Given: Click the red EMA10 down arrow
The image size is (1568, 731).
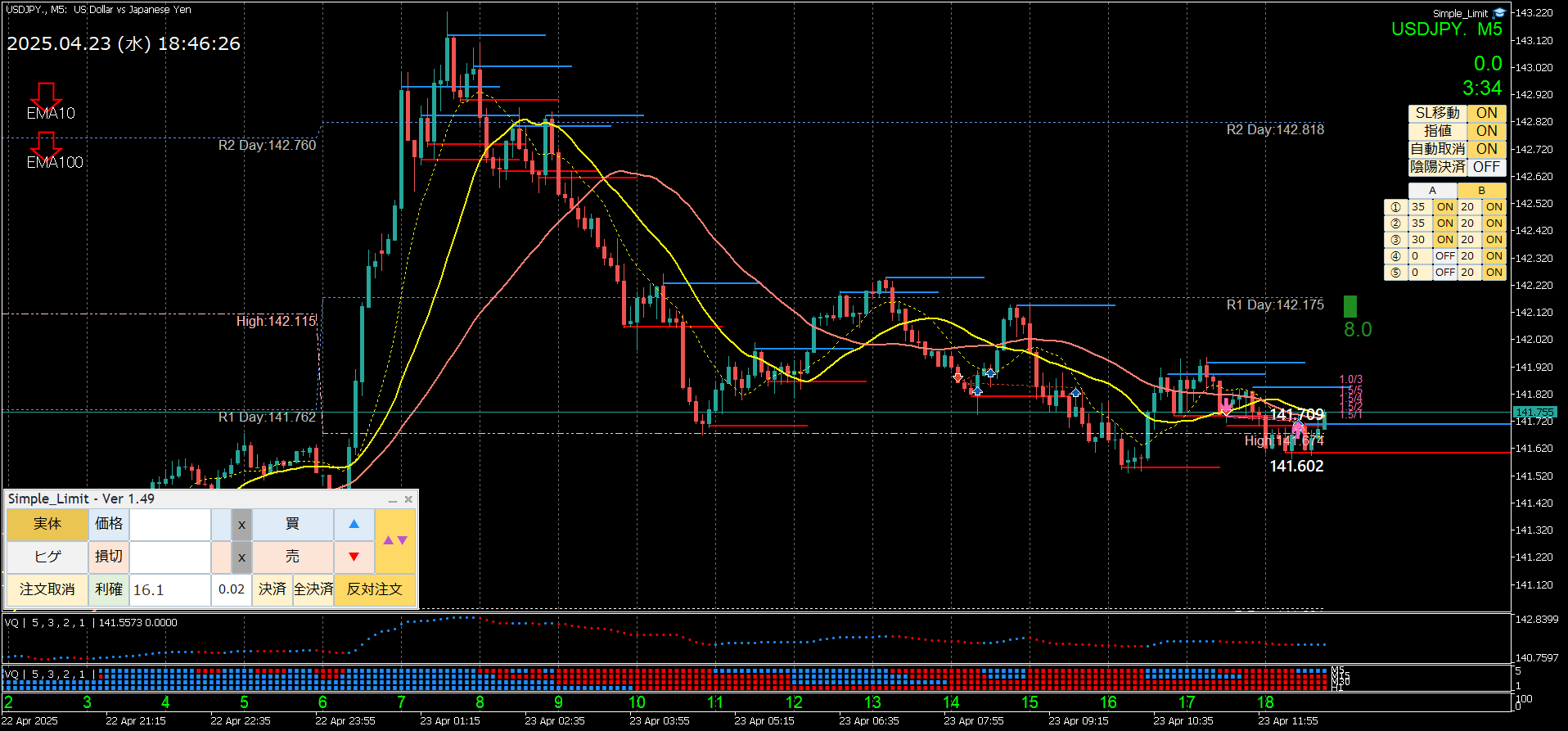Looking at the screenshot, I should click(46, 95).
